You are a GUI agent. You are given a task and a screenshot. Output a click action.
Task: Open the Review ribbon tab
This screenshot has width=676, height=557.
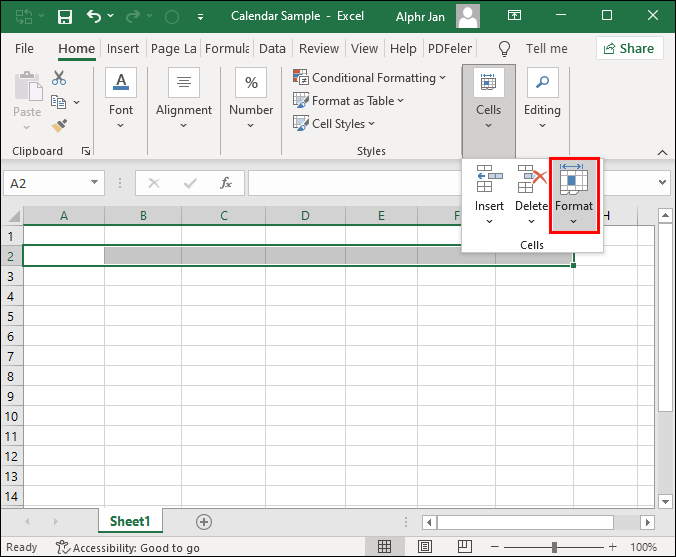[x=318, y=48]
